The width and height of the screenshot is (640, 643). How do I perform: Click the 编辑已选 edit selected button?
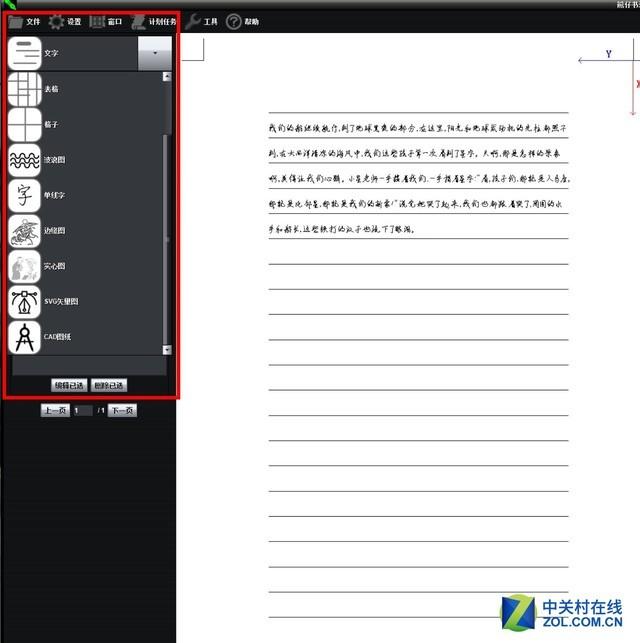coord(69,385)
